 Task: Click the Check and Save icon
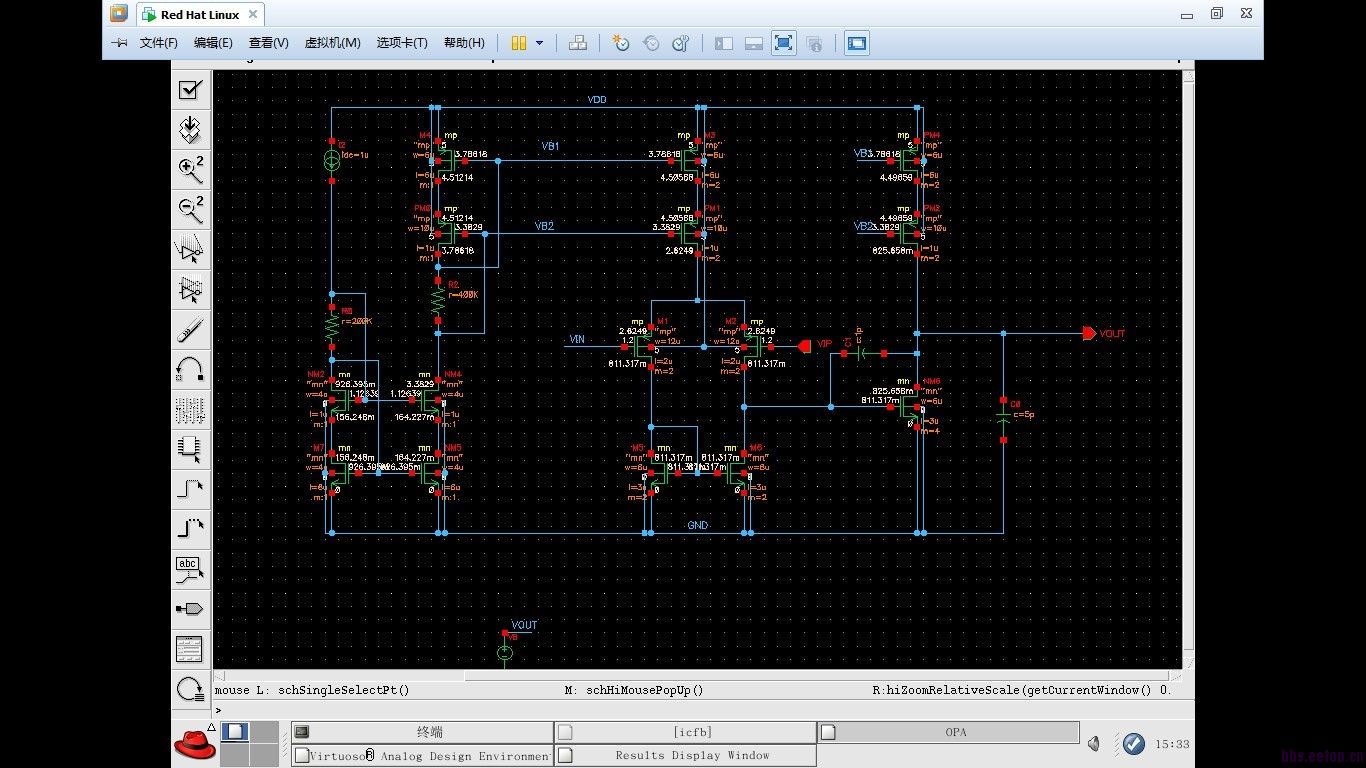pyautogui.click(x=190, y=90)
